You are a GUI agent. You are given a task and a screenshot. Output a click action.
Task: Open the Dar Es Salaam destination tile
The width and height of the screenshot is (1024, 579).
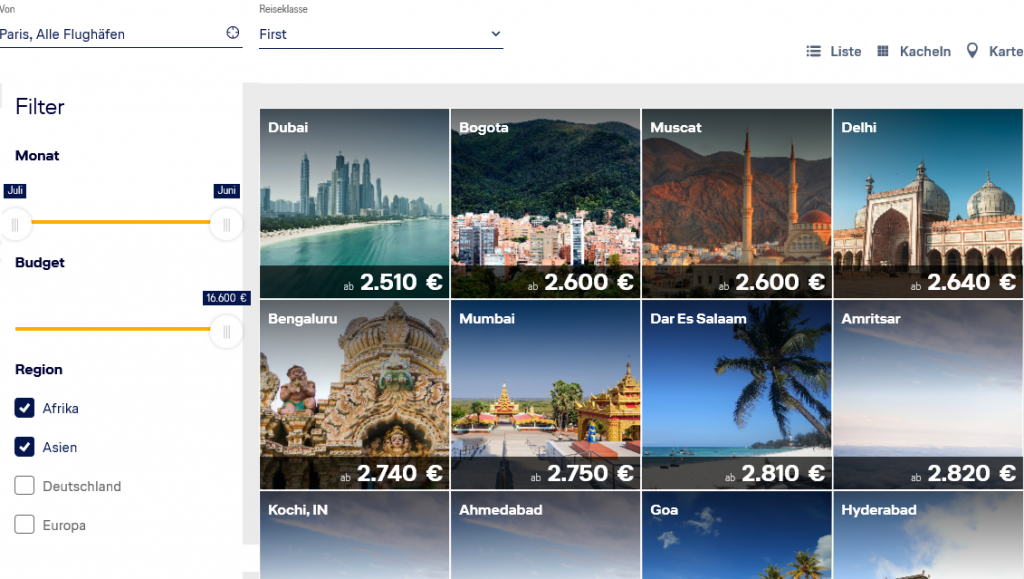[x=737, y=395]
